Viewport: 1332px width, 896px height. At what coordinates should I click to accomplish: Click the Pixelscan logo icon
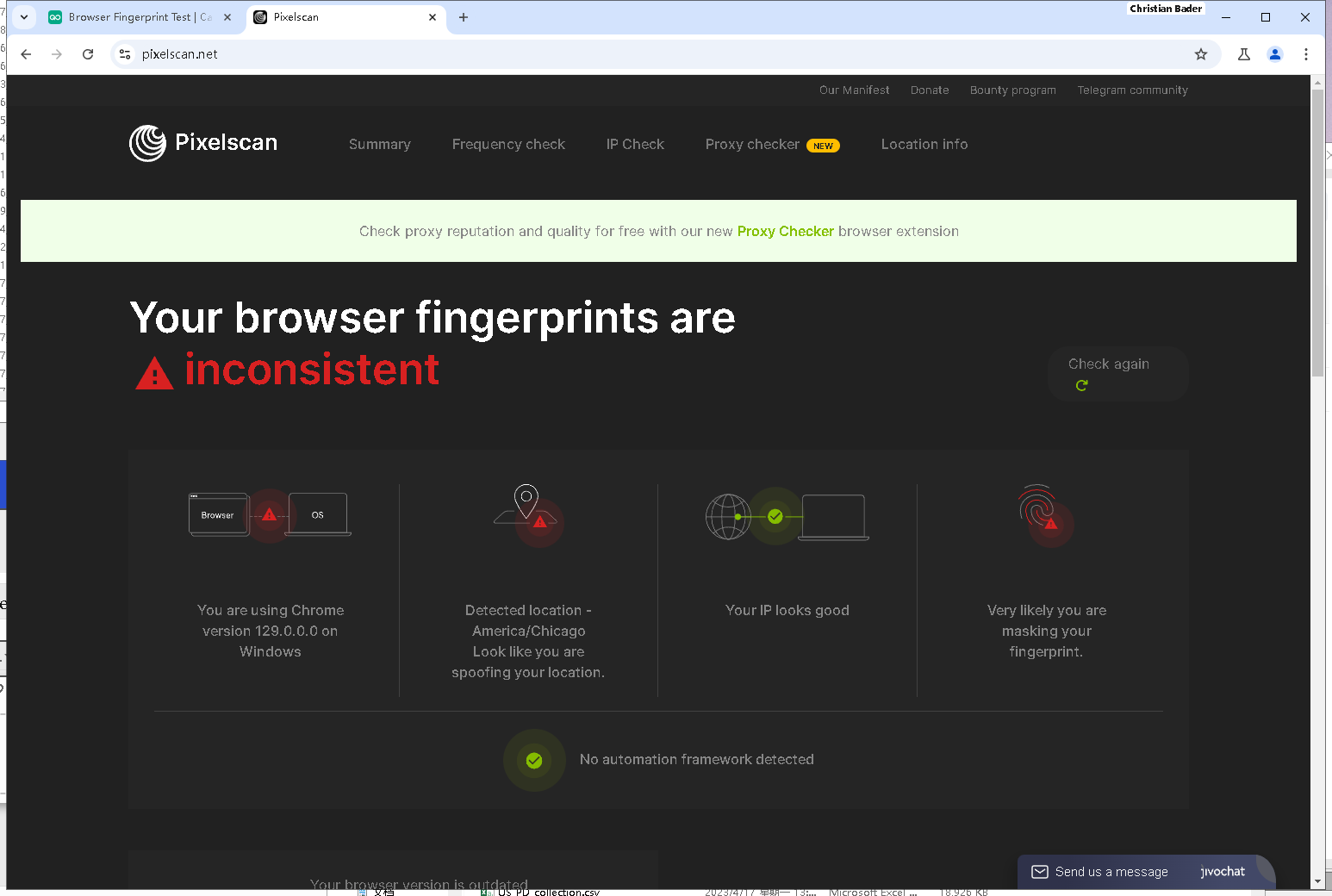147,143
